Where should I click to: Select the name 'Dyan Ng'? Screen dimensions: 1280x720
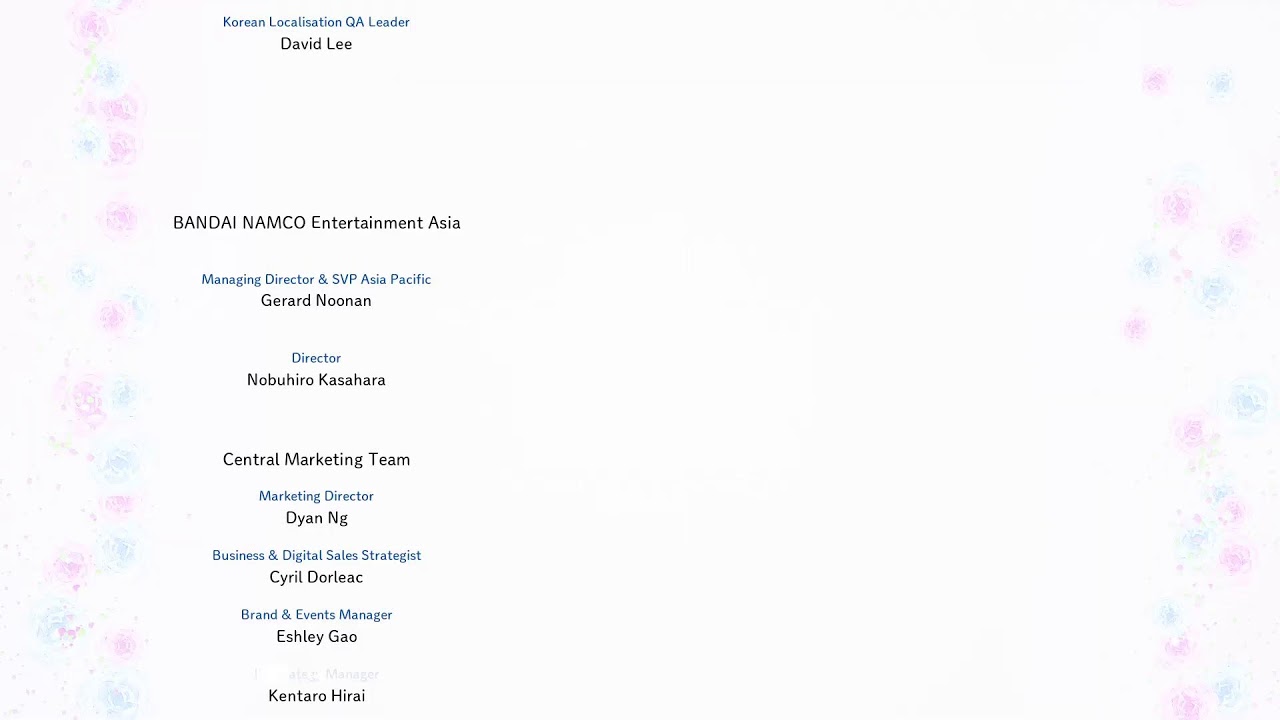[316, 518]
